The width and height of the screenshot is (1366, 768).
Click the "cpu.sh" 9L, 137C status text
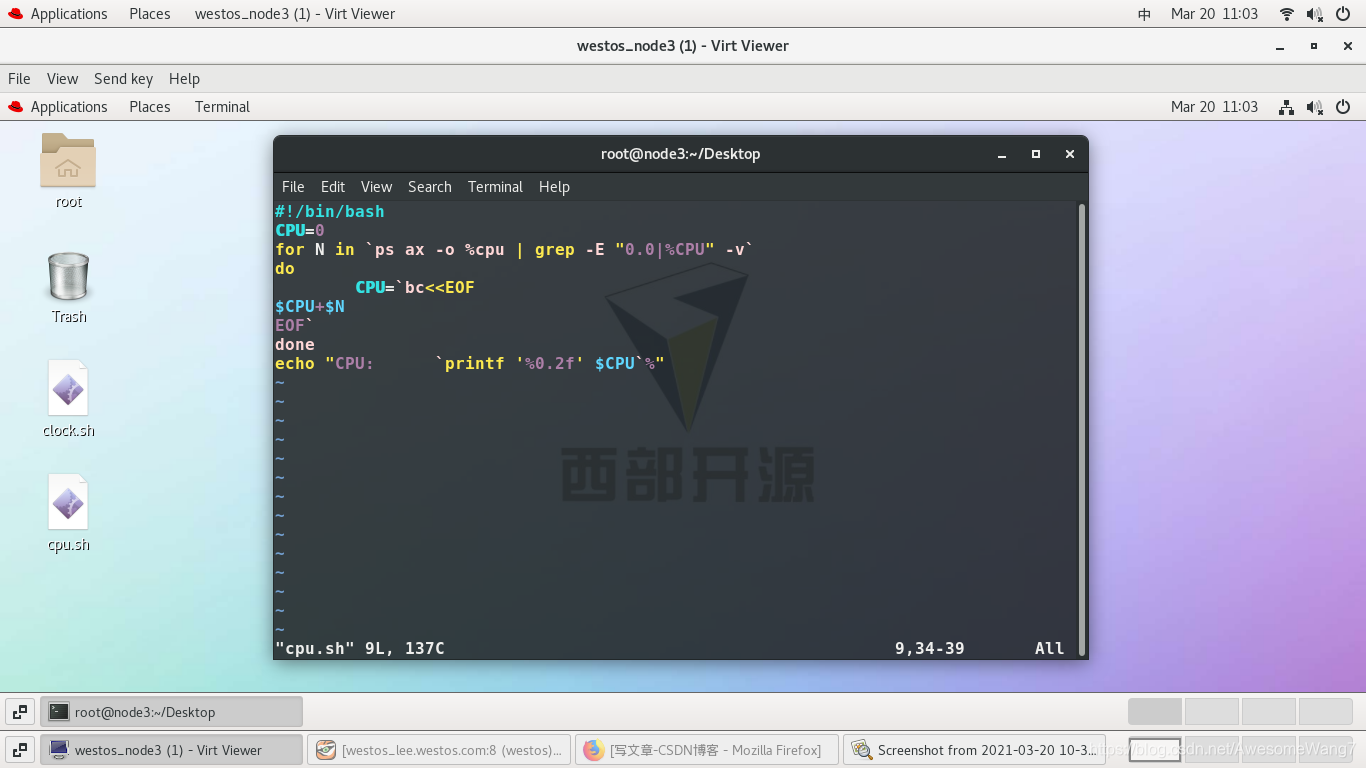coord(360,649)
